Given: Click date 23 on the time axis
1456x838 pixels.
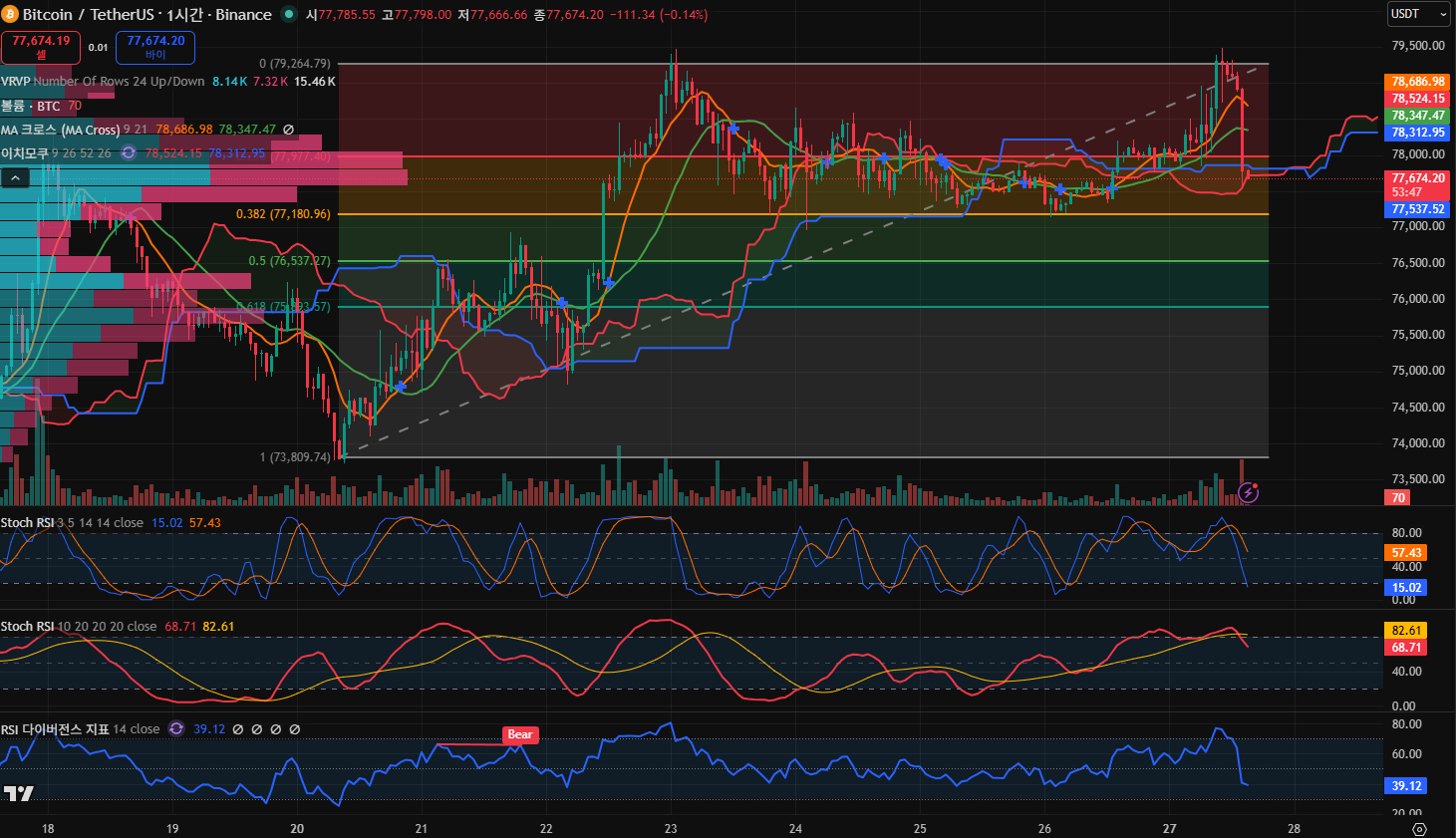Looking at the screenshot, I should (x=671, y=828).
